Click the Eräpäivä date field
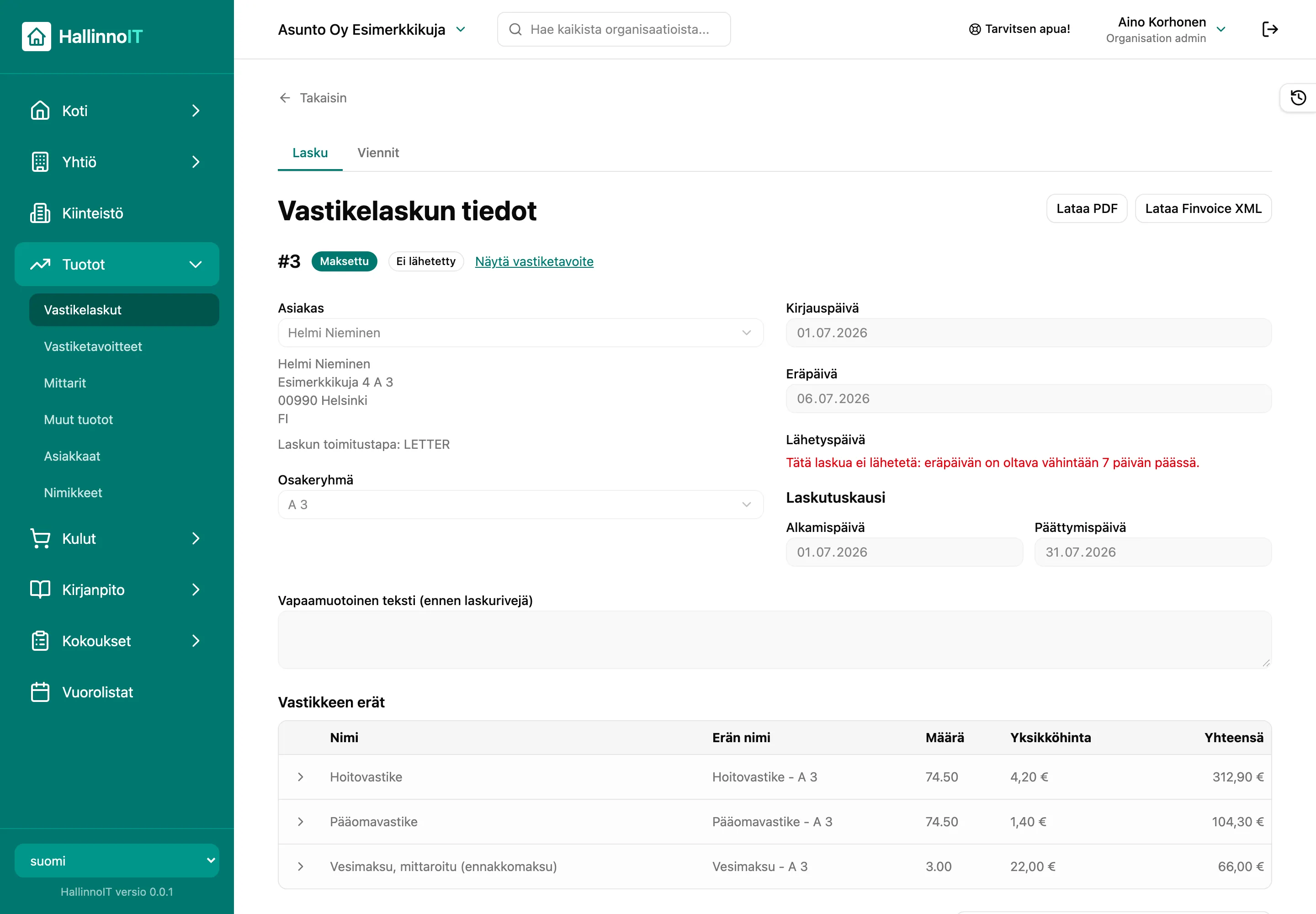The height and width of the screenshot is (914, 1316). point(1028,399)
